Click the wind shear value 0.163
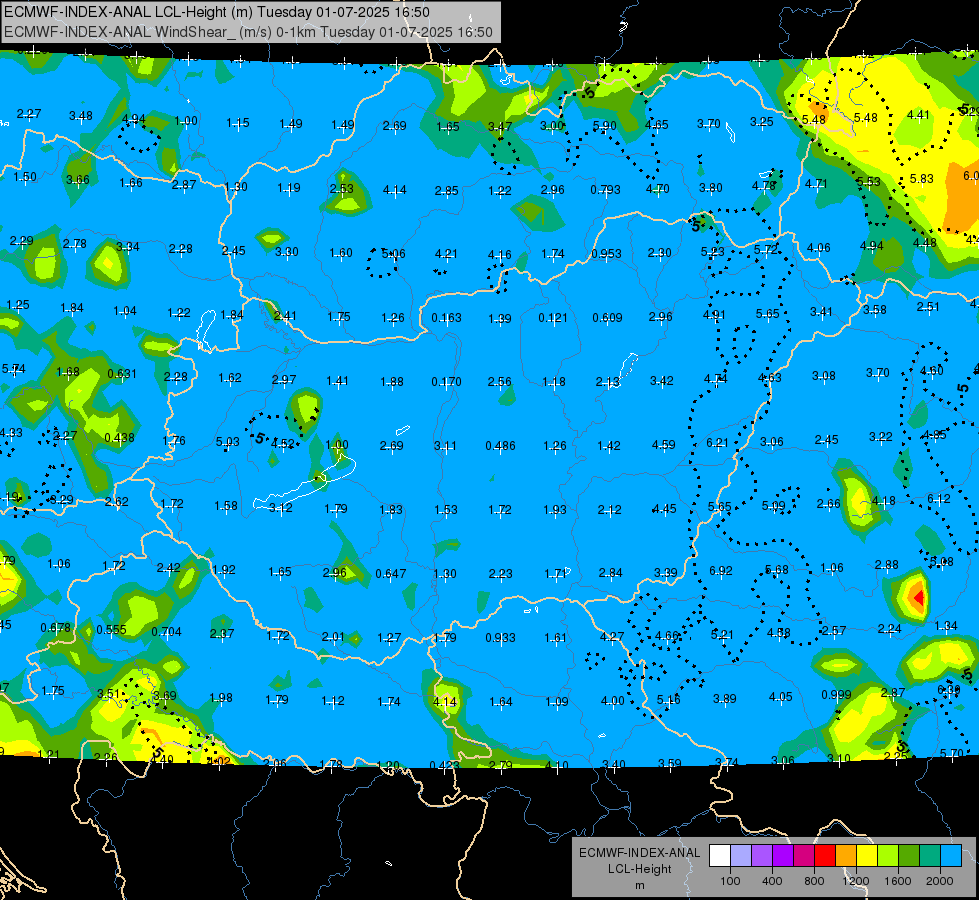Screen dimensions: 979x900 [x=446, y=317]
